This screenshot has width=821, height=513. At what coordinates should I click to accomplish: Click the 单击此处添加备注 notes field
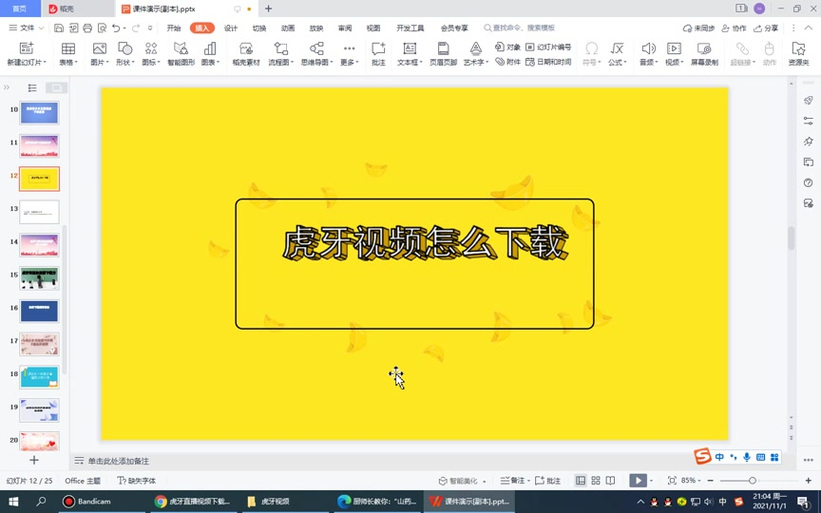pyautogui.click(x=118, y=461)
